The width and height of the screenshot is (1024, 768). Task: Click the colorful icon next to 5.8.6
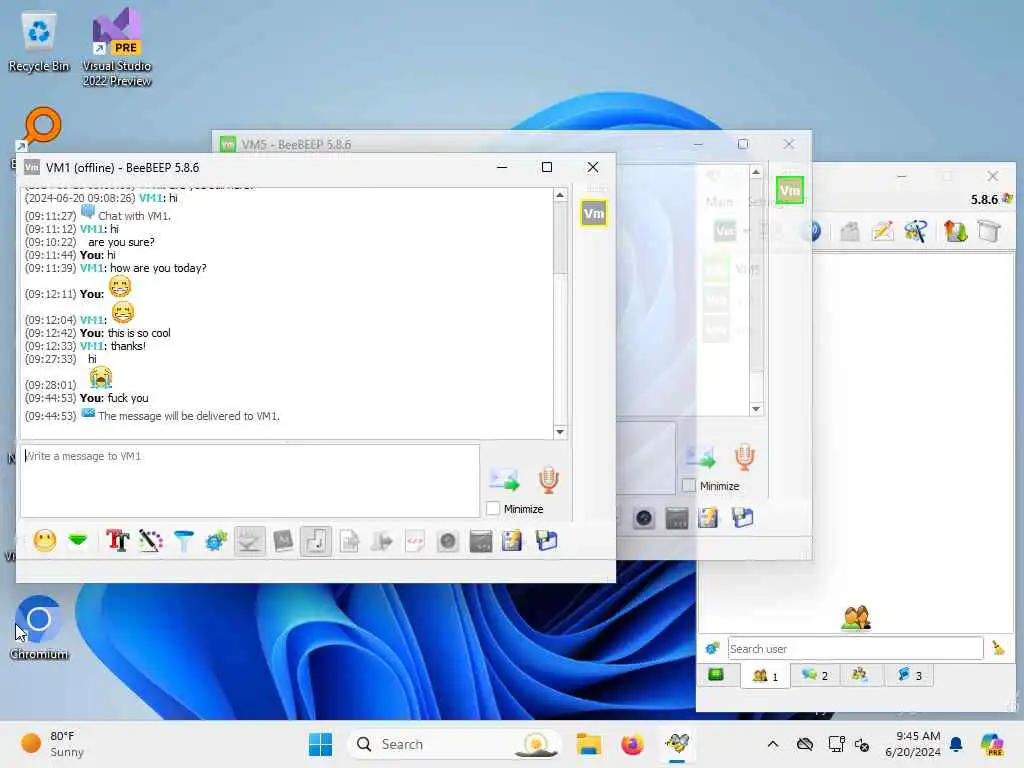(x=1008, y=199)
